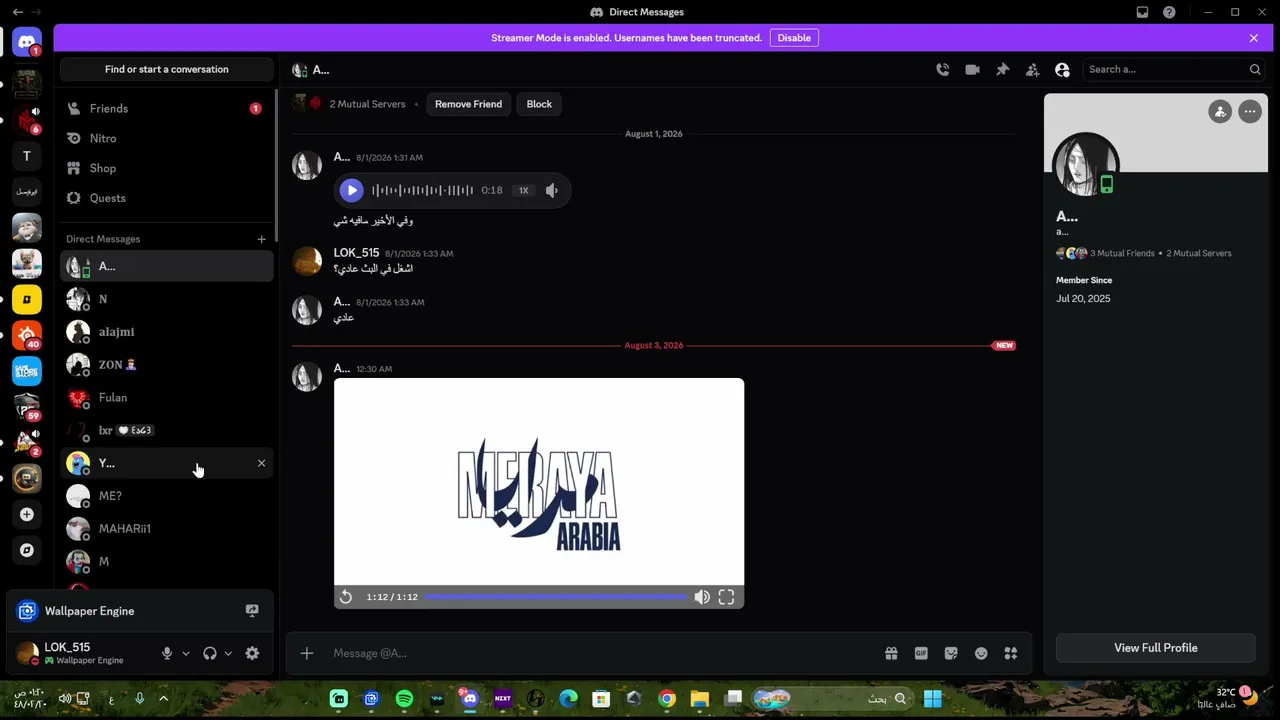1280x720 pixels.
Task: Open DM with alajmi
Action: point(166,332)
